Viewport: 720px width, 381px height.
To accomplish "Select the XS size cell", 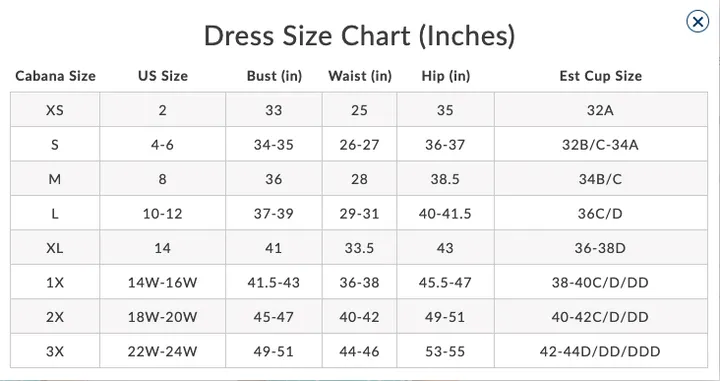I will (x=55, y=110).
